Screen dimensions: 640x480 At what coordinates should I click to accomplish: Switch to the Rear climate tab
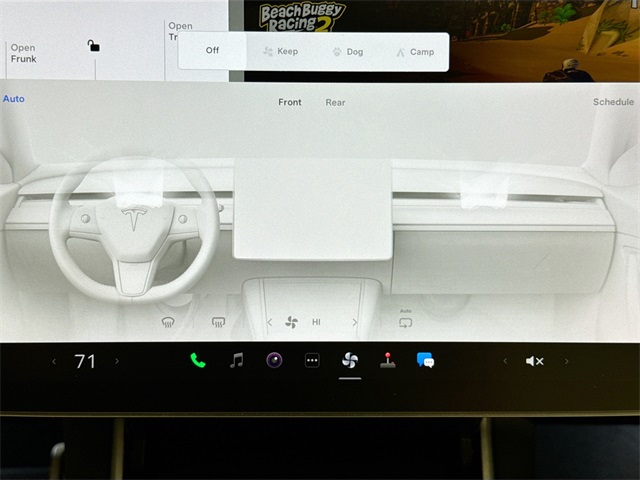point(335,102)
